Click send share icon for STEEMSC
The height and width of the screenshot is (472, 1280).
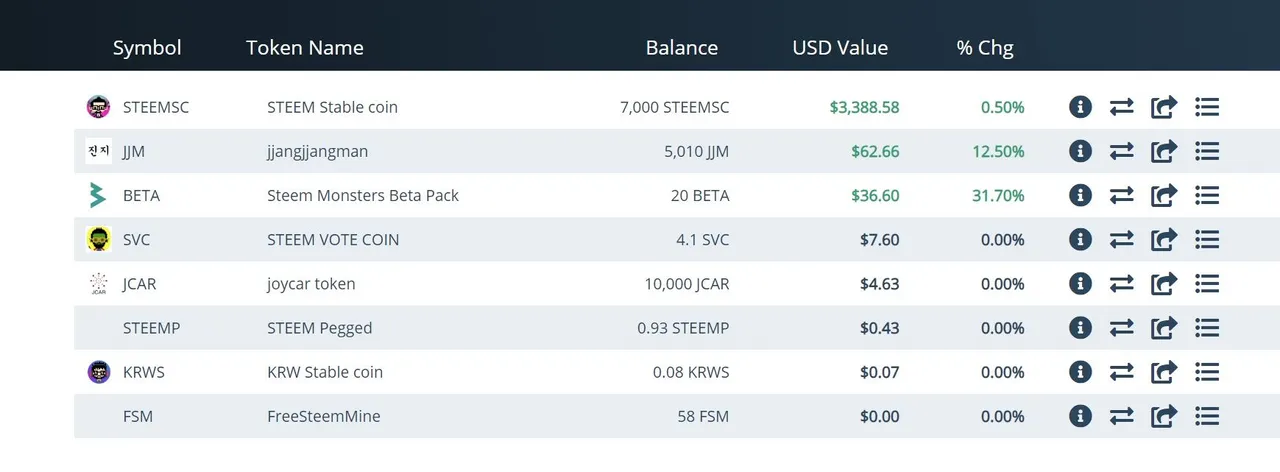(1164, 107)
